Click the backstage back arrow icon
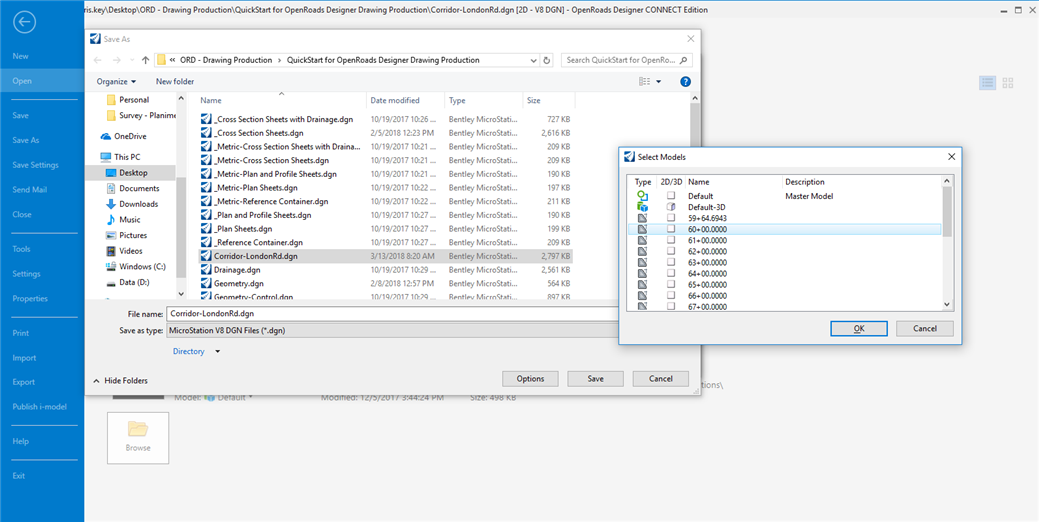1039x522 pixels. click(25, 22)
